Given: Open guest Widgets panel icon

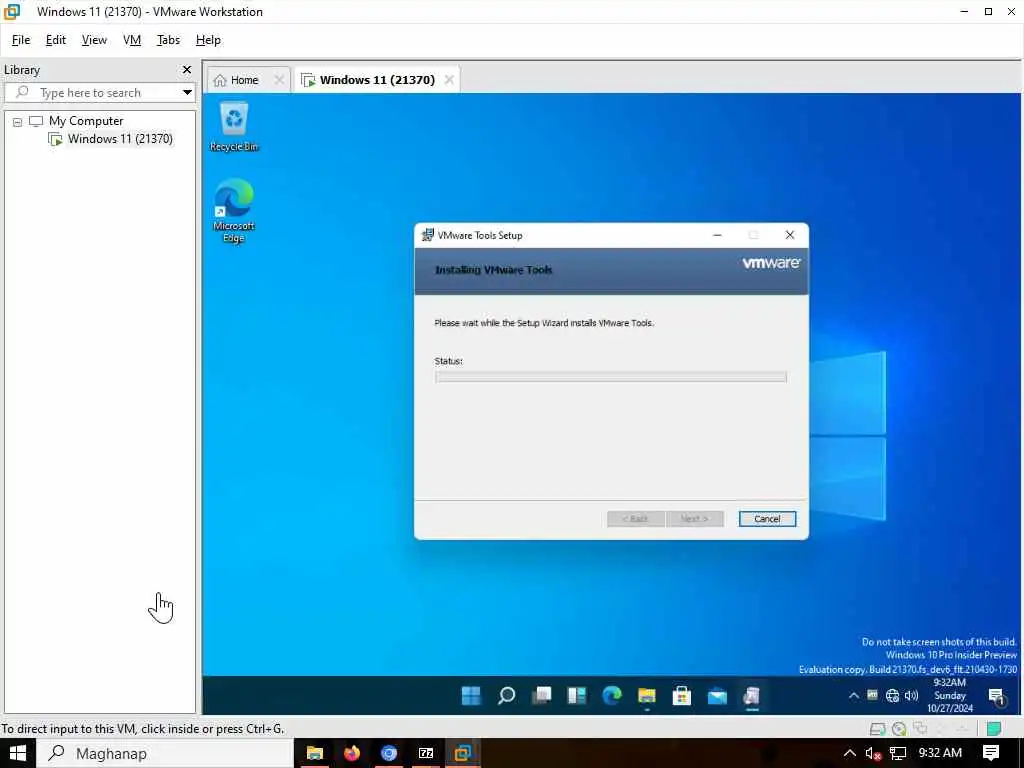Looking at the screenshot, I should coord(577,696).
